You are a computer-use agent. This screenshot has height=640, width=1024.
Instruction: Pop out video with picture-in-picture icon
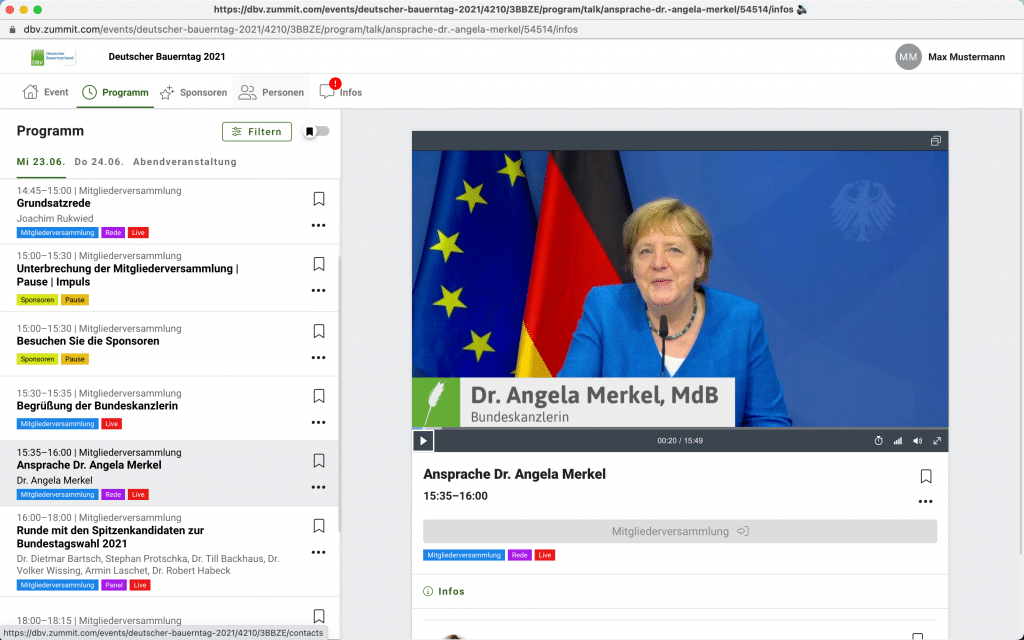click(x=935, y=141)
